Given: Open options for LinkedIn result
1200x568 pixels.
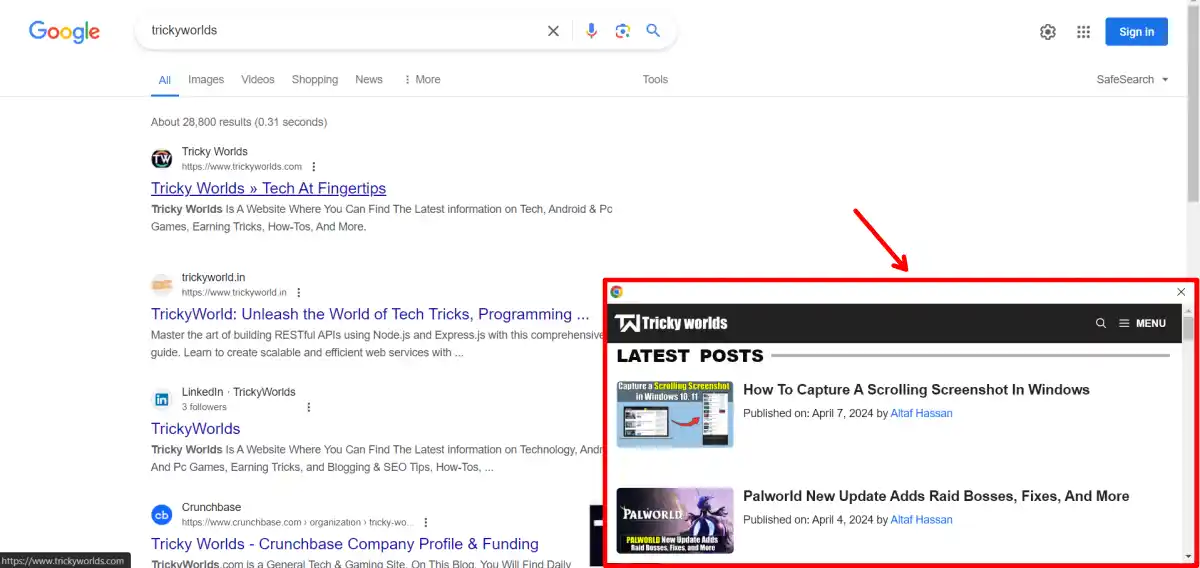Looking at the screenshot, I should tap(309, 407).
